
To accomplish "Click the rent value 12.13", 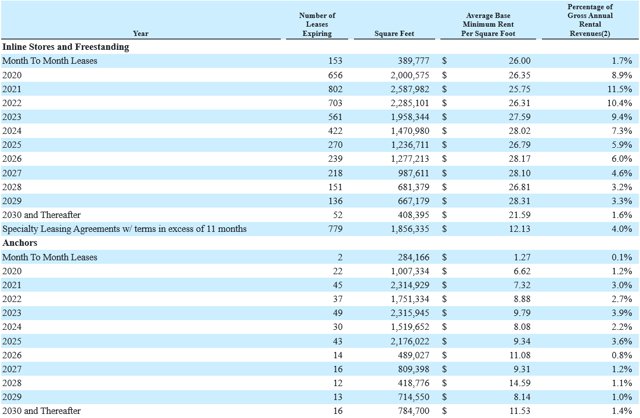I will click(x=520, y=229).
